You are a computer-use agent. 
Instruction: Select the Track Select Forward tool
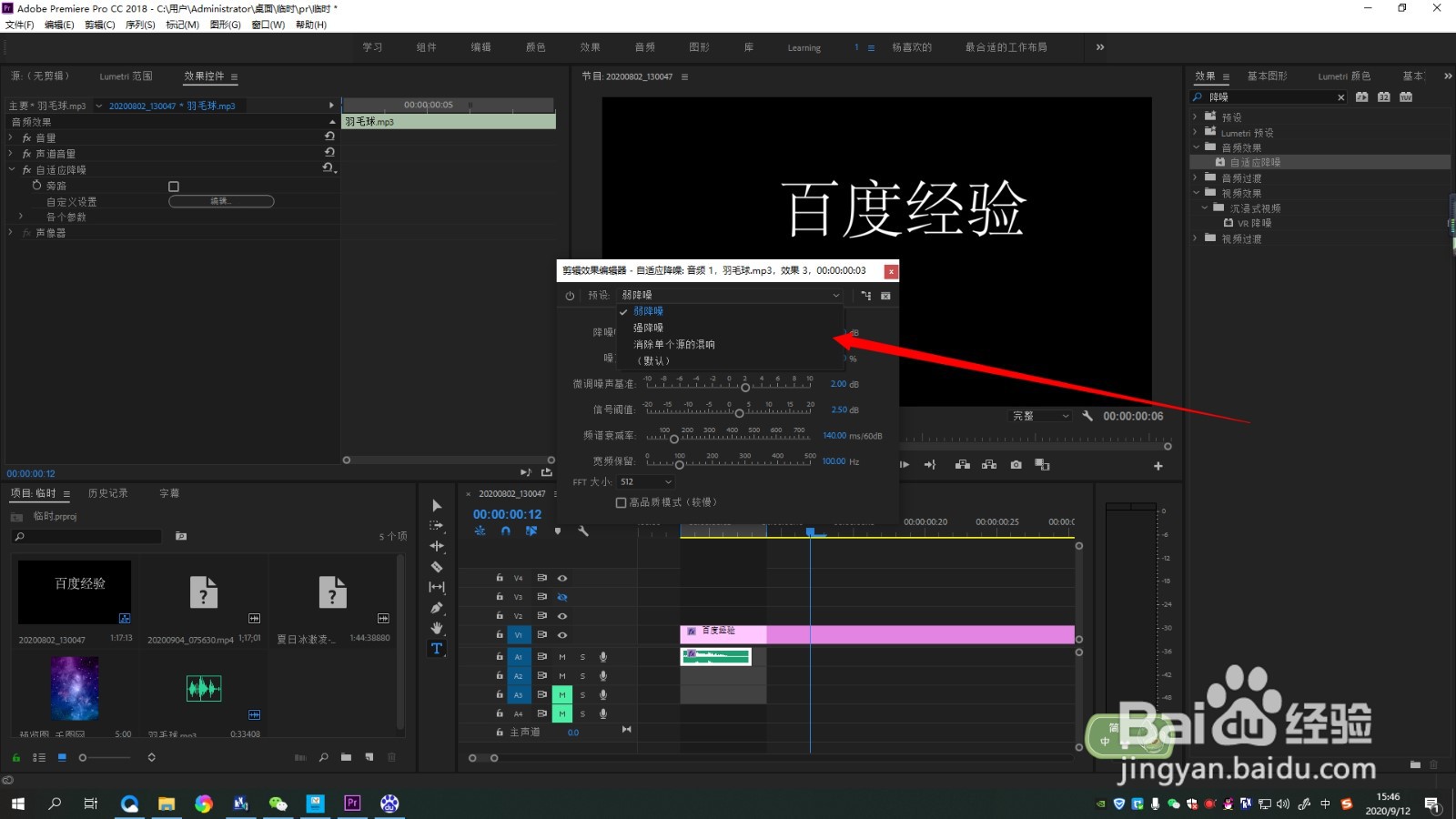coord(437,525)
